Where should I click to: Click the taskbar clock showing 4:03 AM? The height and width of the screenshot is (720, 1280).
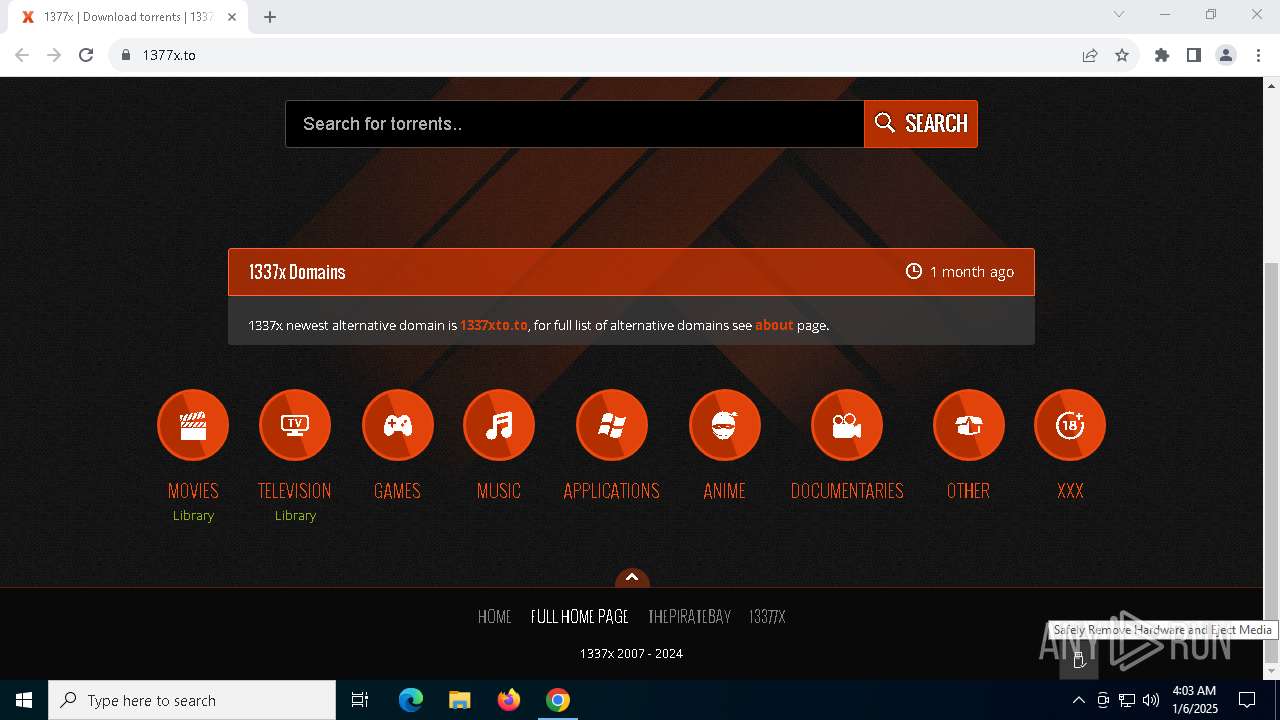[1194, 700]
